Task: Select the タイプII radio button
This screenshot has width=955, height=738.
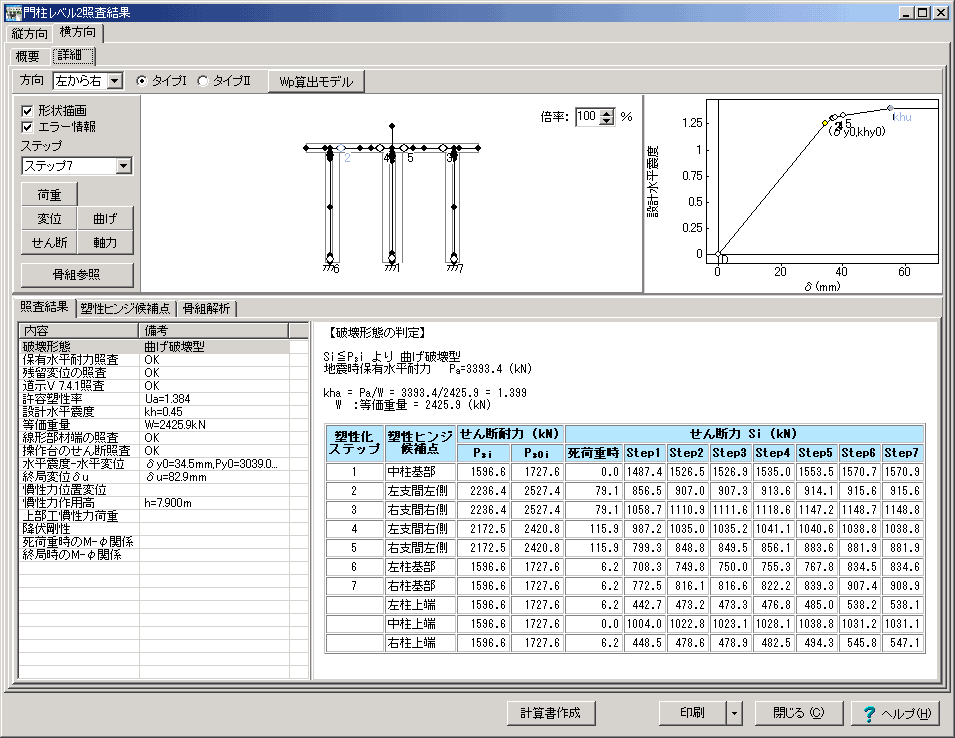Action: (203, 81)
